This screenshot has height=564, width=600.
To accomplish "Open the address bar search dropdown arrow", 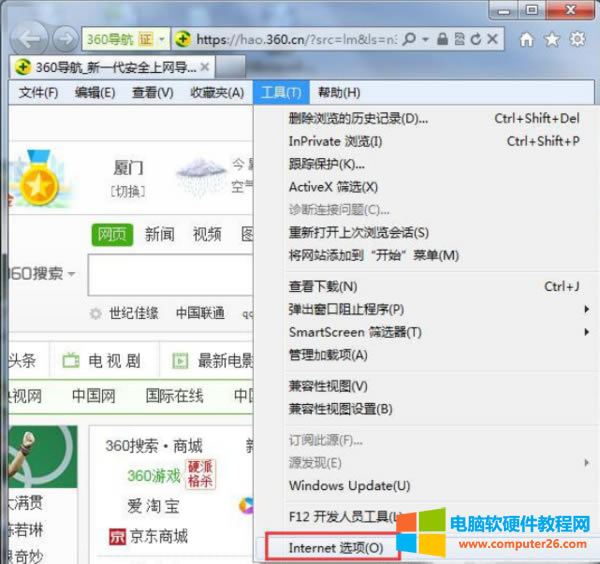I will click(x=425, y=39).
